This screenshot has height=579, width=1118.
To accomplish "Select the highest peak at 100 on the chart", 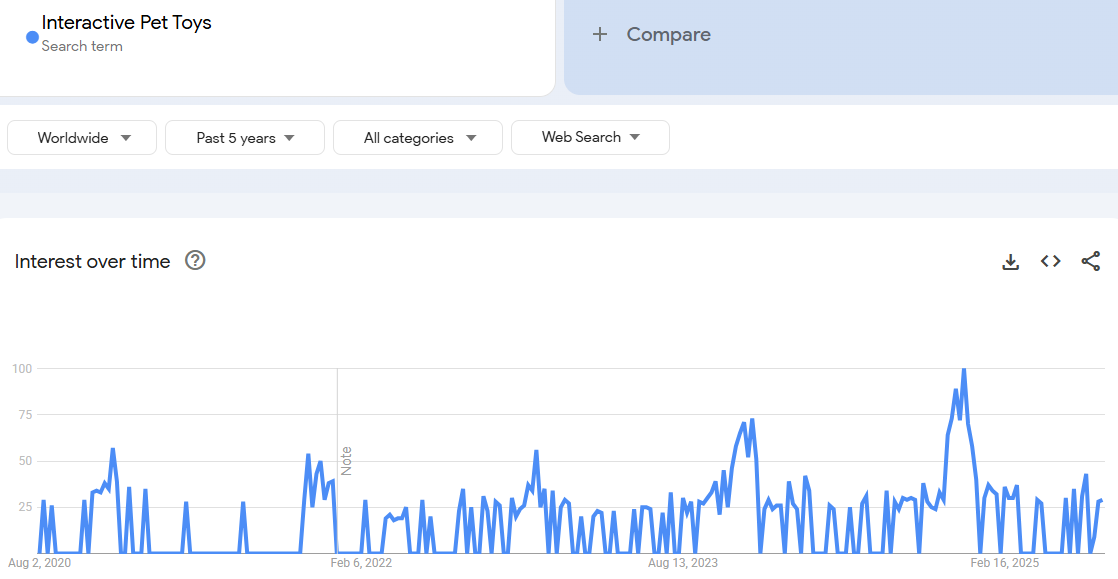I will coord(963,370).
